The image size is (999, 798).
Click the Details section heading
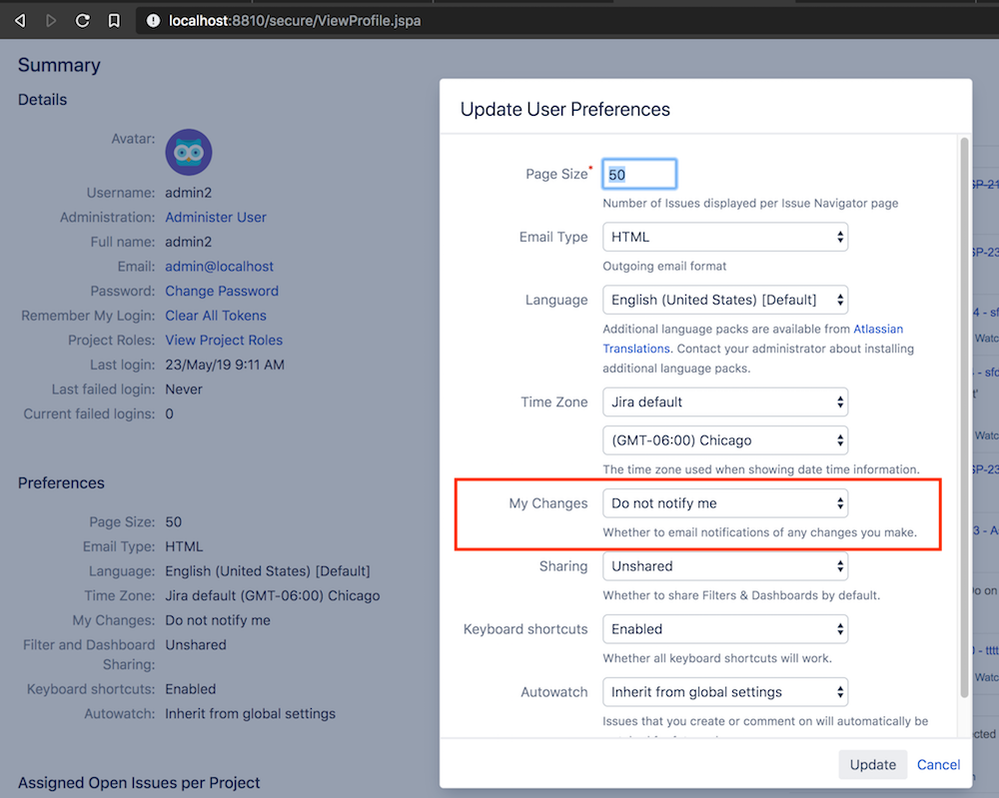[x=42, y=99]
